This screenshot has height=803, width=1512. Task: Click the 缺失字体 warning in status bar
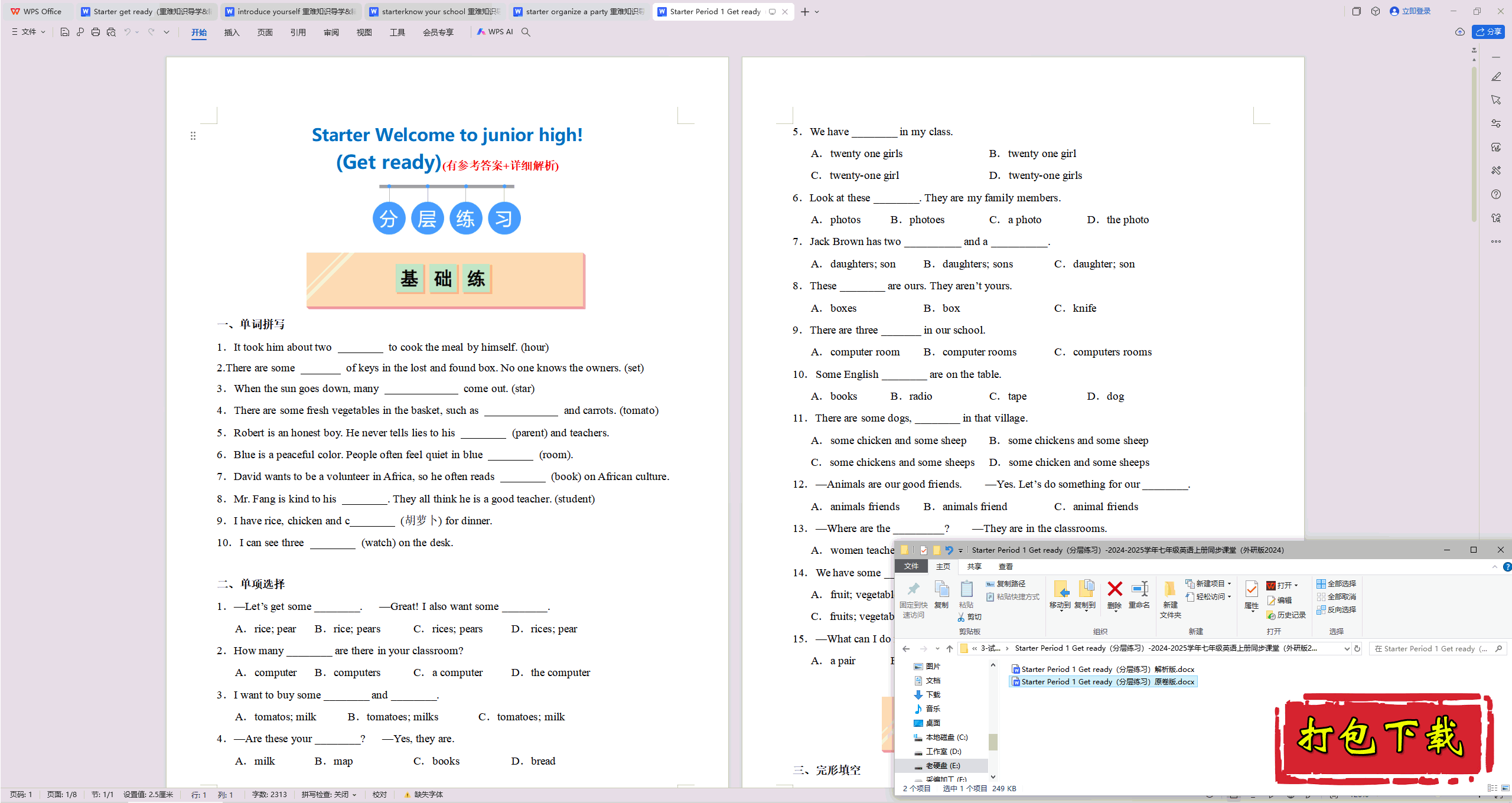tap(423, 795)
